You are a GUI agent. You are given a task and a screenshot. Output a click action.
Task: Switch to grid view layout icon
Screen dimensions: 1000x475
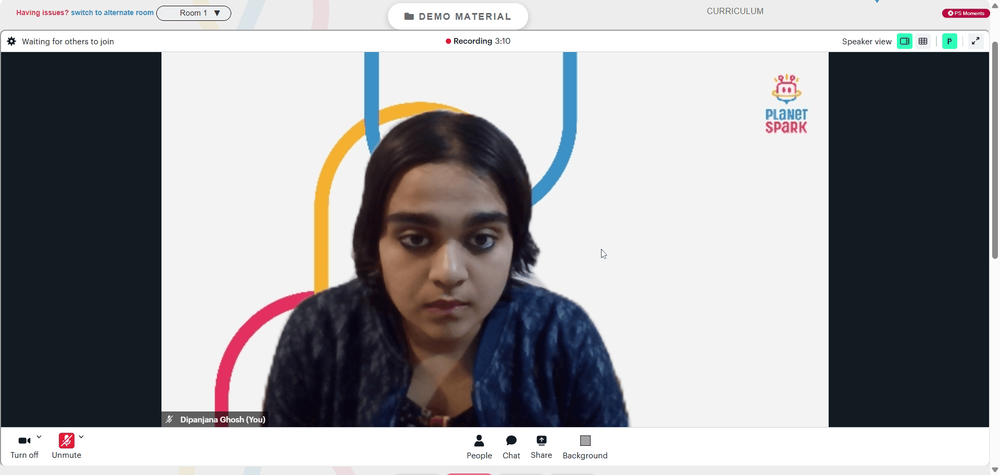click(923, 41)
